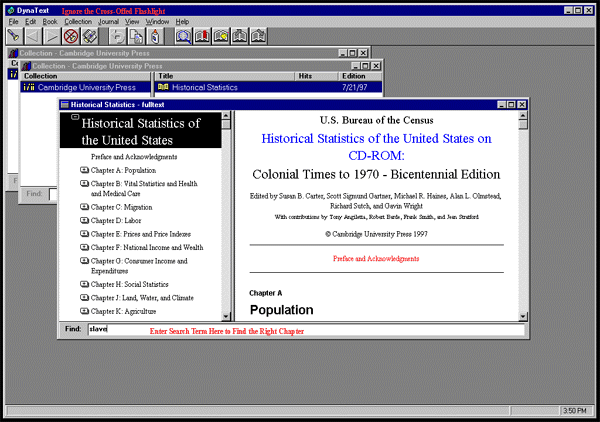Click the rightmost book icon in toolbar
Image resolution: width=600 pixels, height=422 pixels.
pyautogui.click(x=260, y=36)
